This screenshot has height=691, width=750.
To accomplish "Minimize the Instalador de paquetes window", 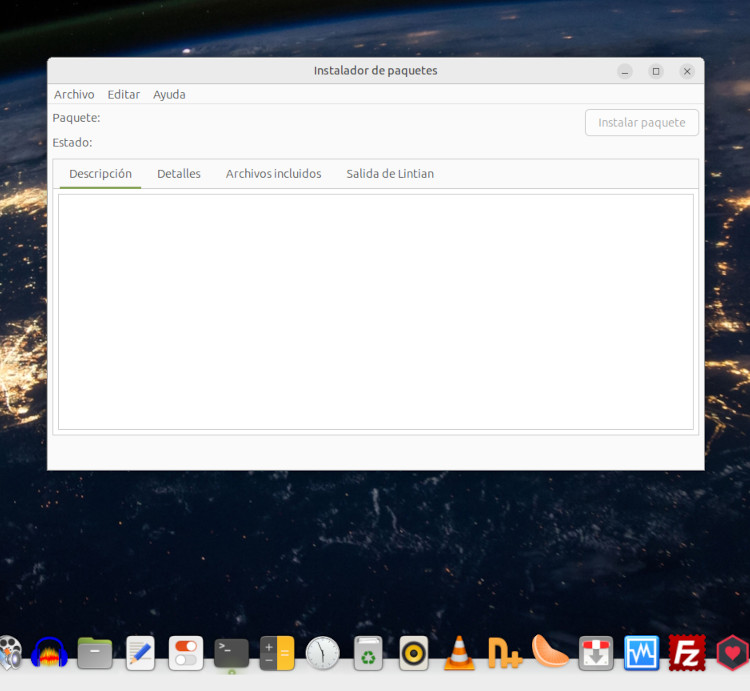I will [x=624, y=71].
